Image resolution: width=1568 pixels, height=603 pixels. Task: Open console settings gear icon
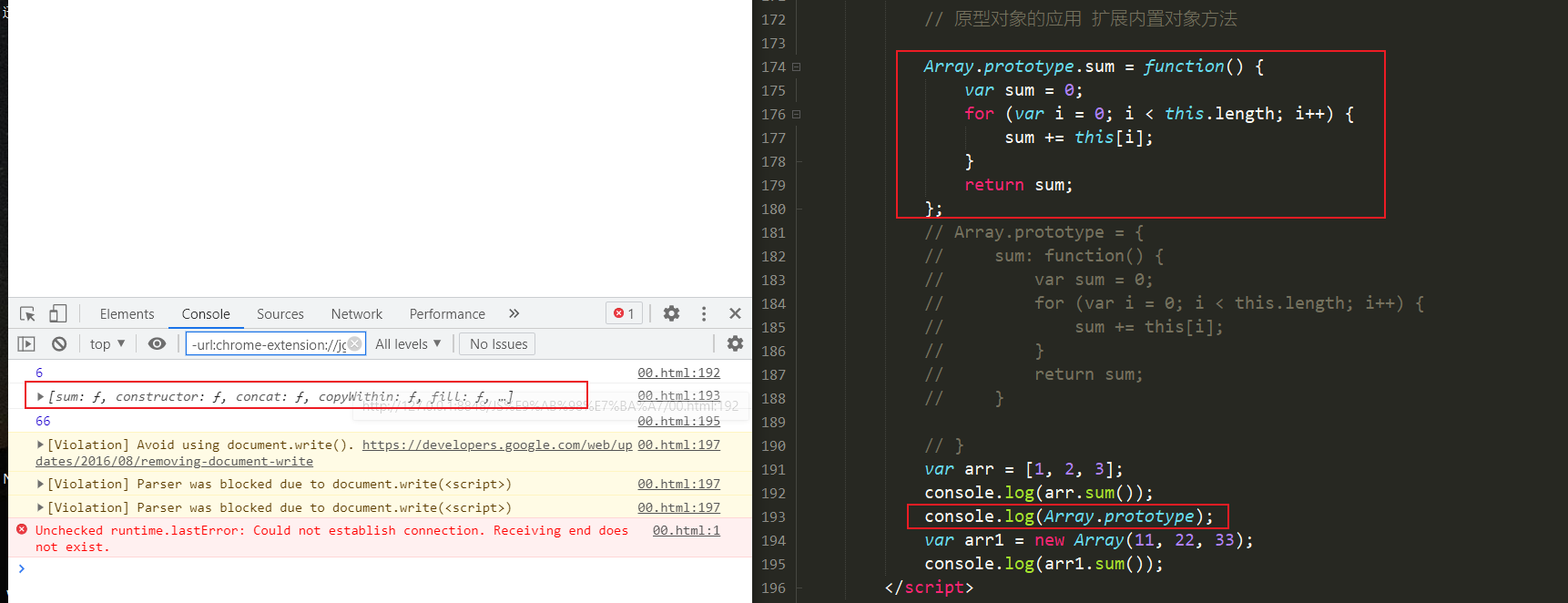735,343
